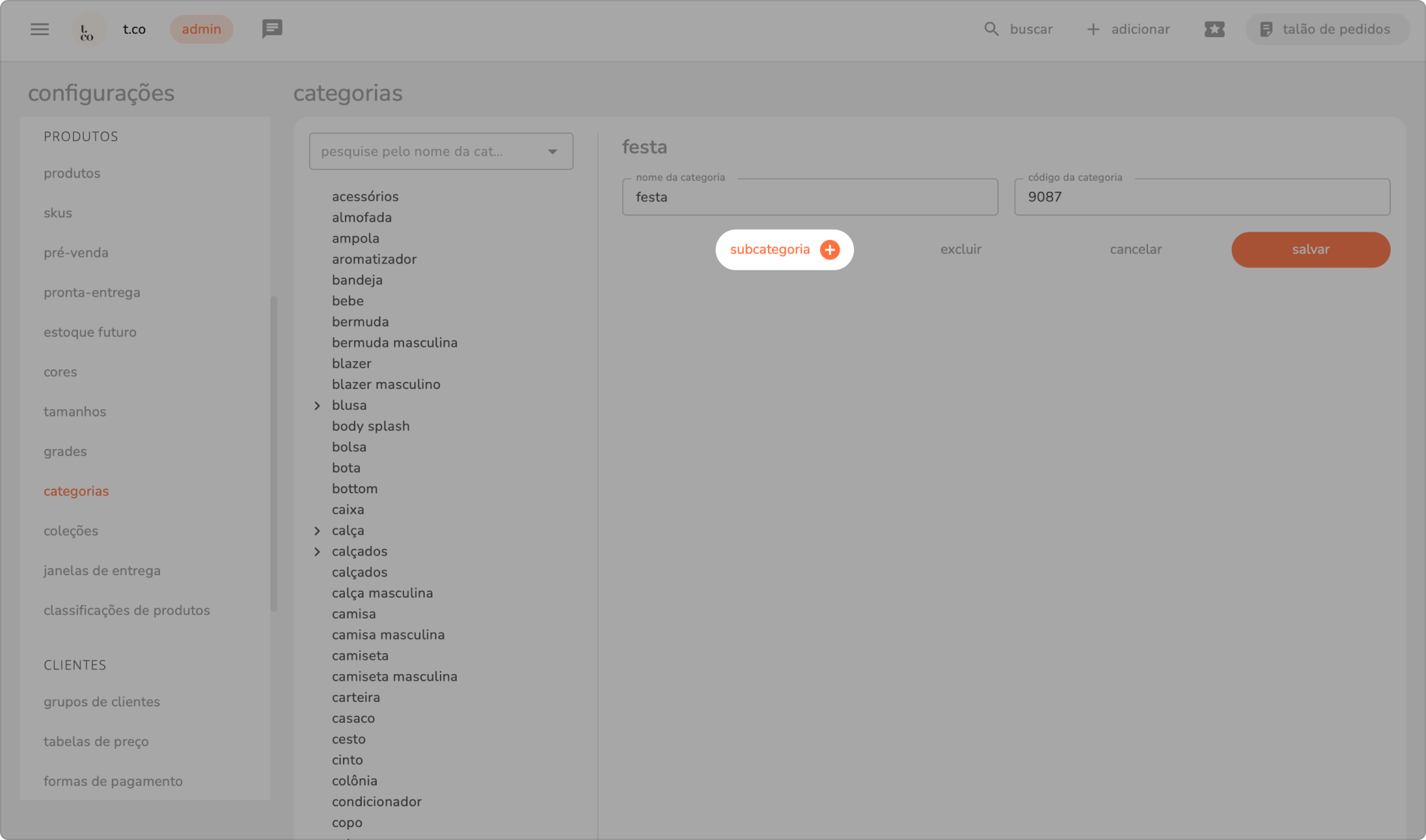
Task: Click the sidebar vertical scrollbar
Action: coord(274,454)
